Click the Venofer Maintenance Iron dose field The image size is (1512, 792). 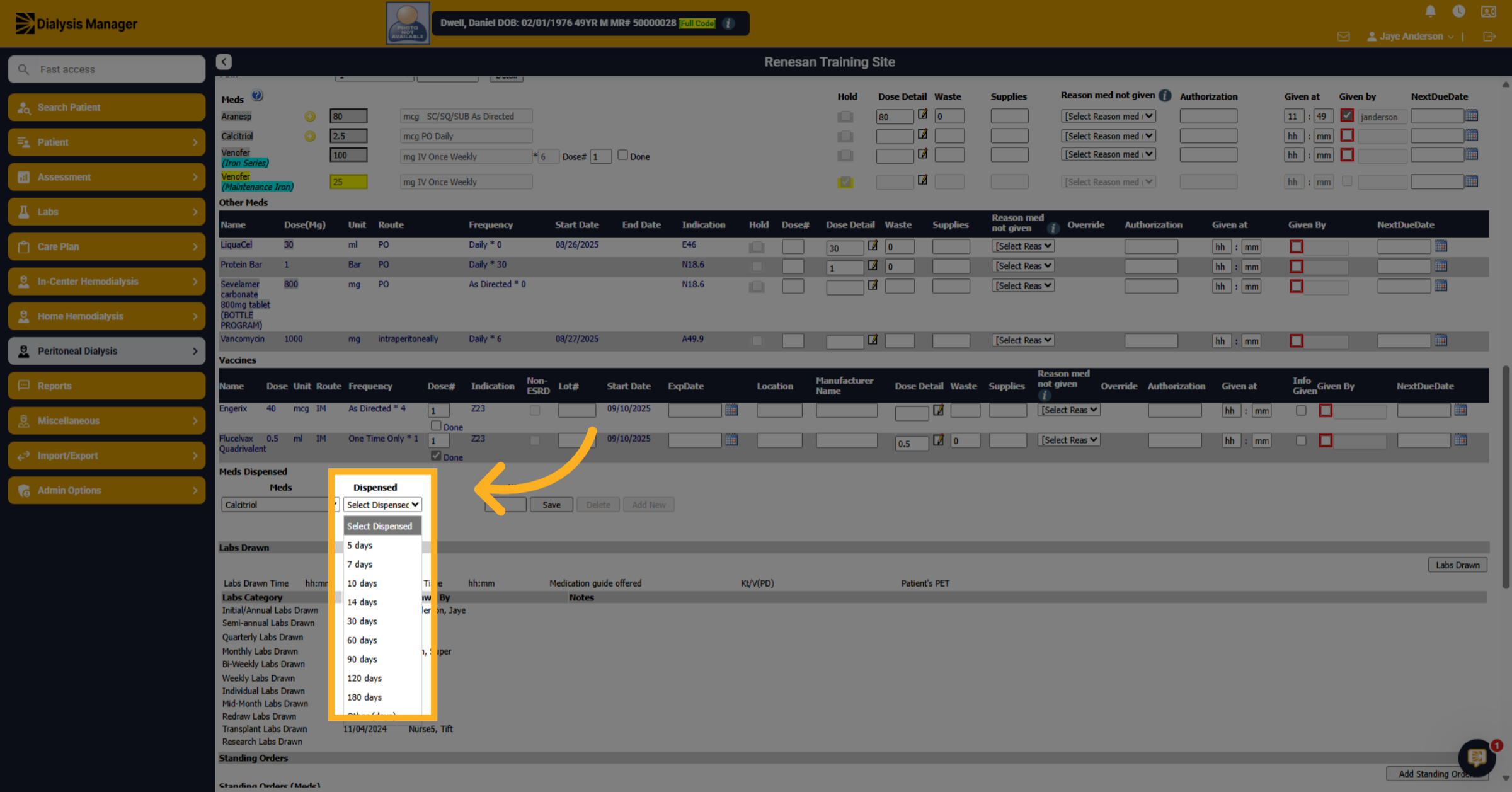point(348,182)
